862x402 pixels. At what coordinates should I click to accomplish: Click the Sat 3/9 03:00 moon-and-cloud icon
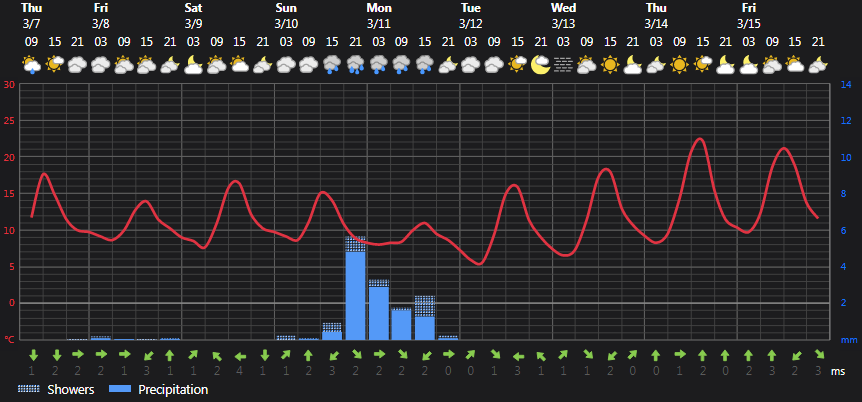click(x=194, y=65)
